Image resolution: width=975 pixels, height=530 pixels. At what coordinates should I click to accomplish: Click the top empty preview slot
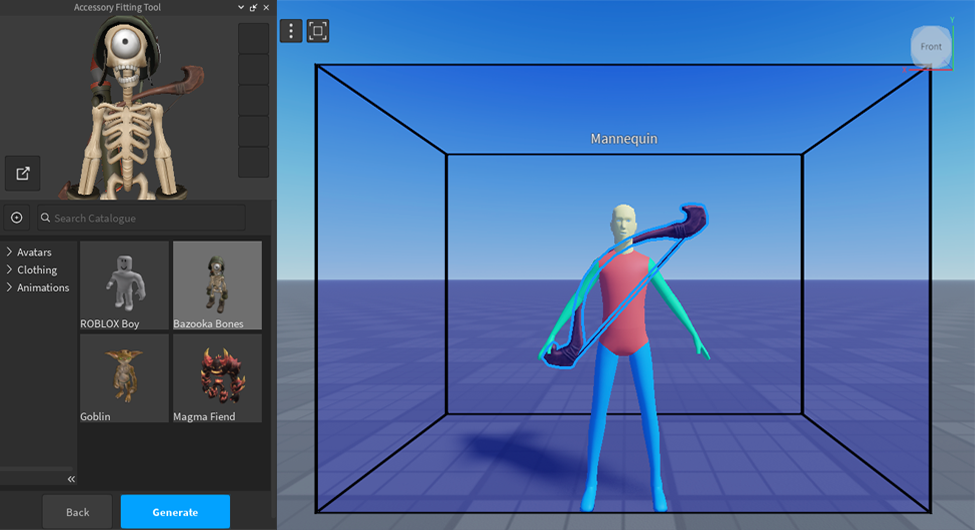pyautogui.click(x=253, y=39)
